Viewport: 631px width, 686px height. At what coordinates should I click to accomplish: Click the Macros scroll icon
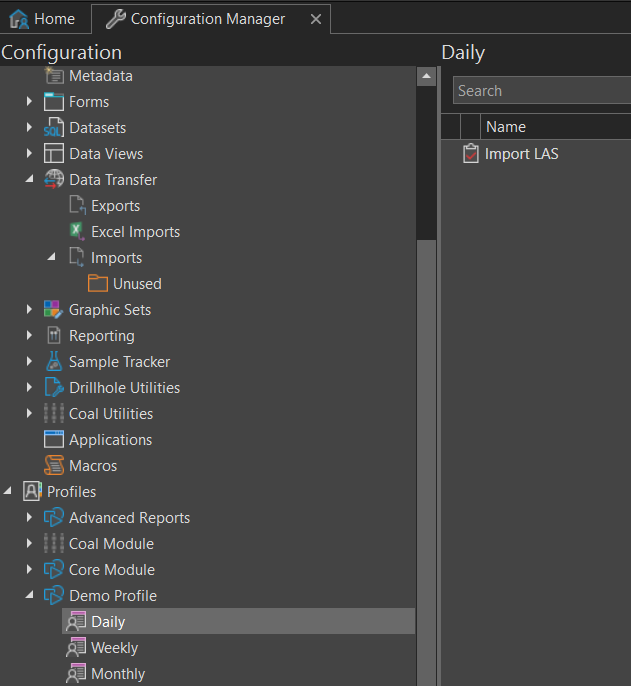click(x=54, y=466)
